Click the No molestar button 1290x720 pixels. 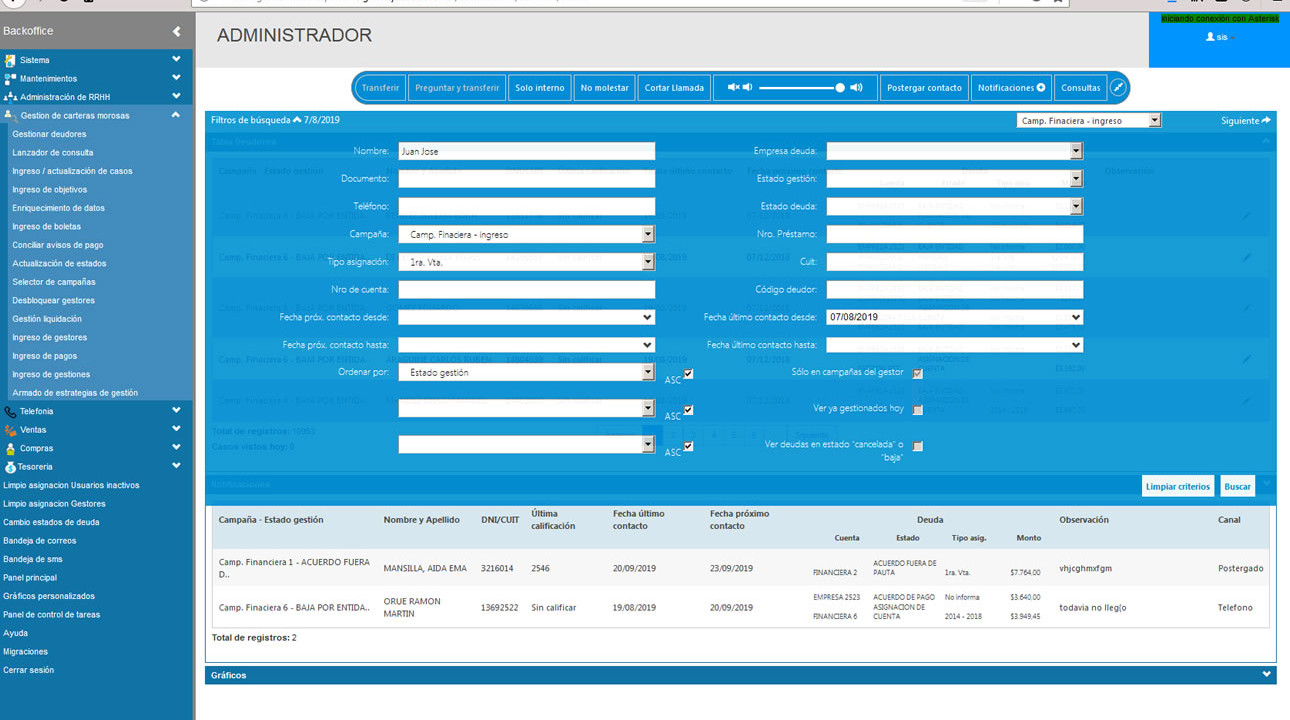click(604, 88)
